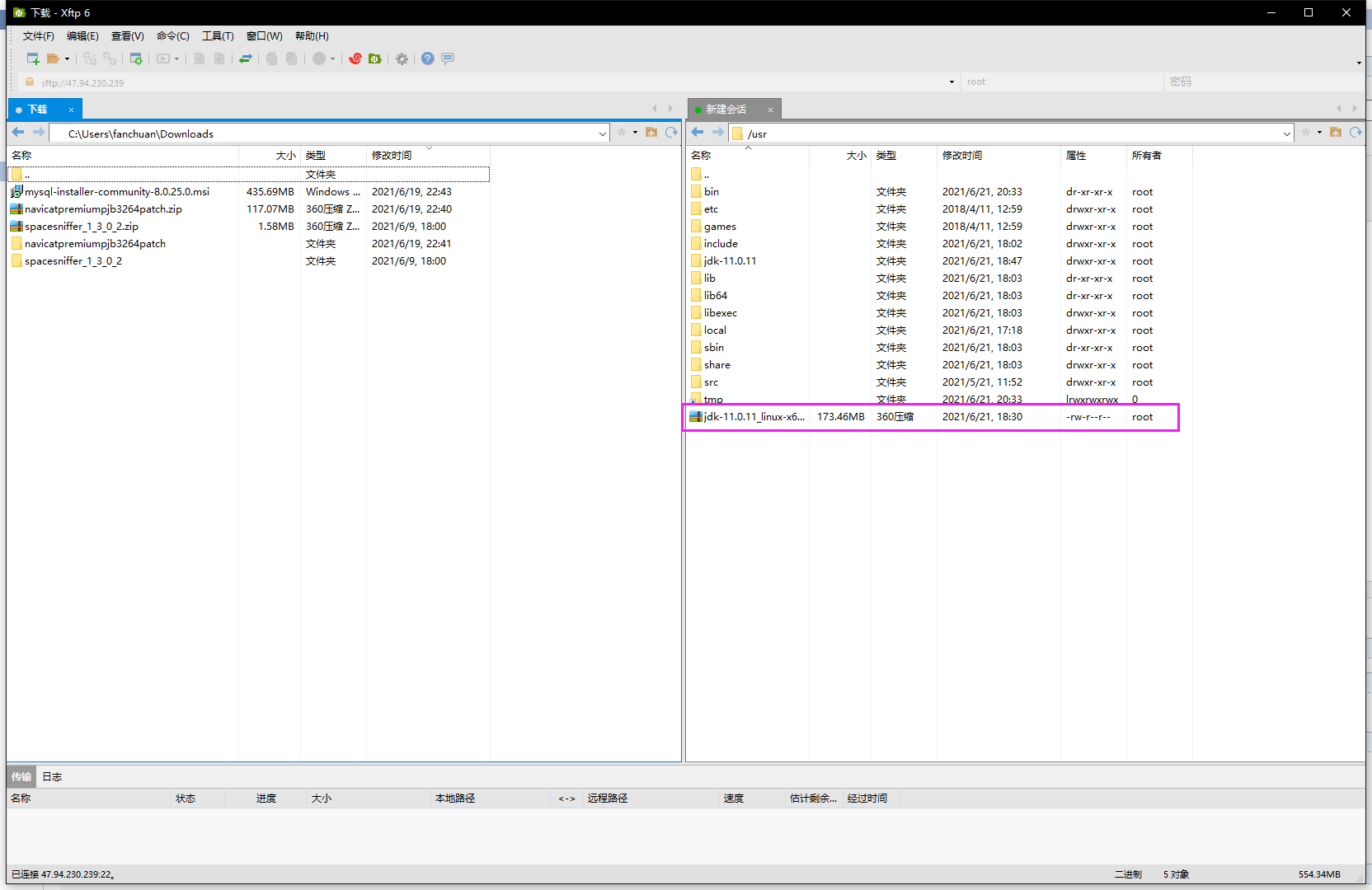
Task: Open the host address history dropdown
Action: pos(951,82)
